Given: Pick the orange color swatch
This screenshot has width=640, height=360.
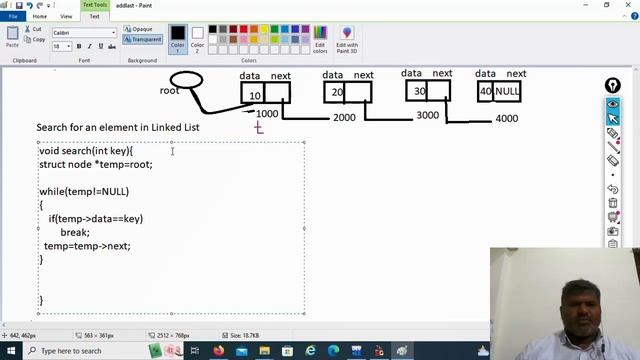Looking at the screenshot, I should pyautogui.click(x=254, y=29).
